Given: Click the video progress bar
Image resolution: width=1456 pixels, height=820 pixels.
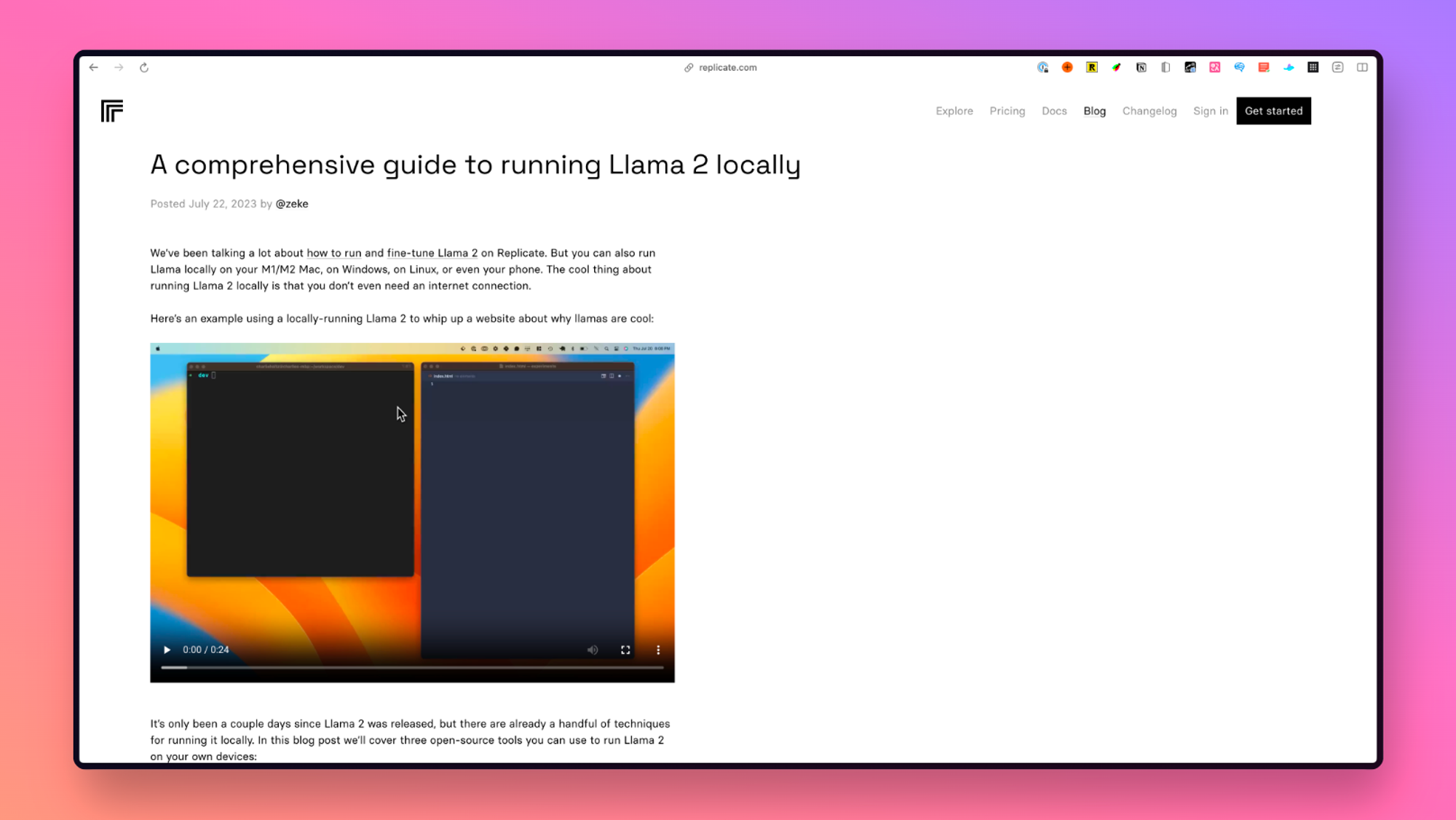Looking at the screenshot, I should click(x=412, y=667).
